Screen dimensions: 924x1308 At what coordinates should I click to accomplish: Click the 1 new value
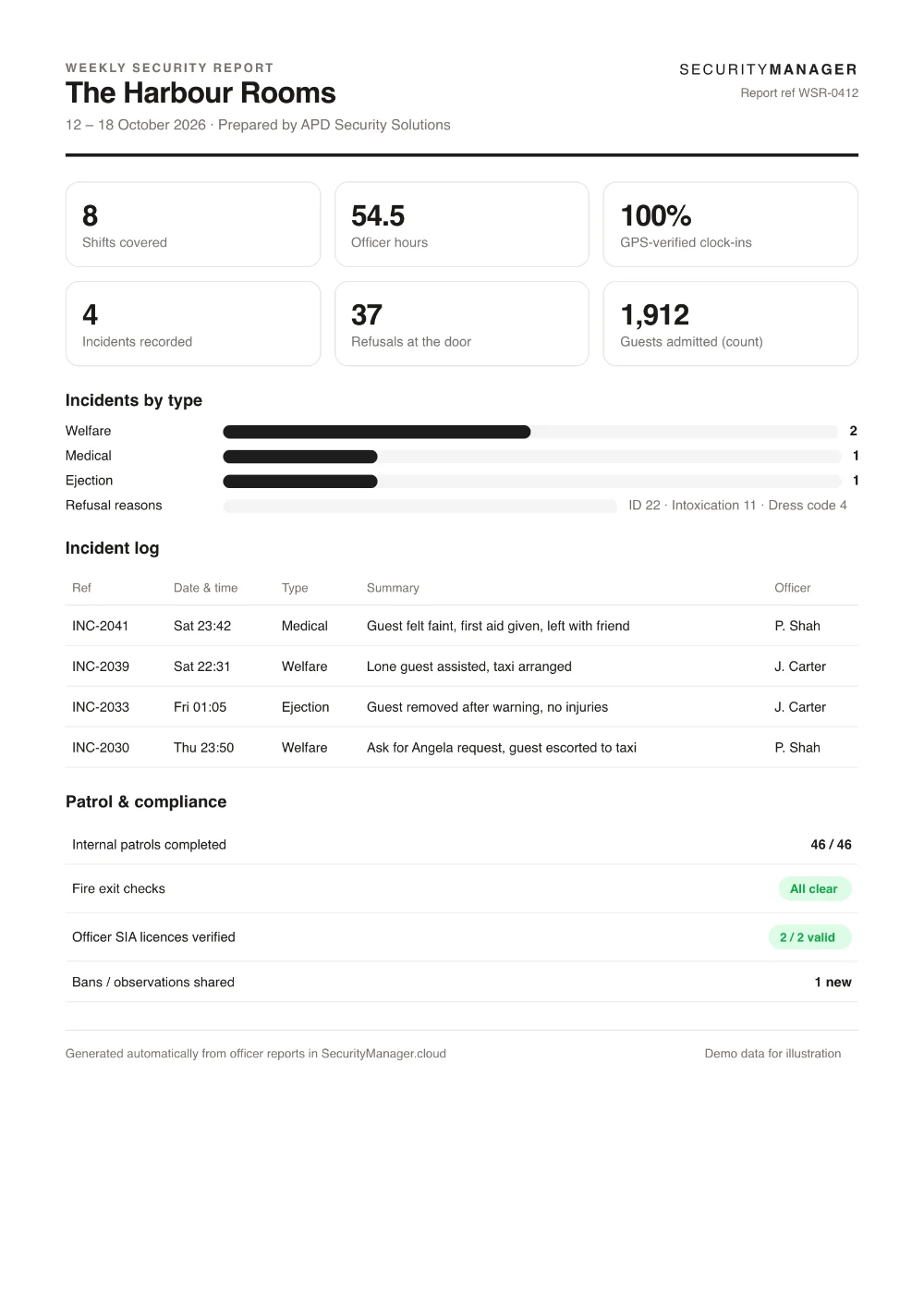833,982
